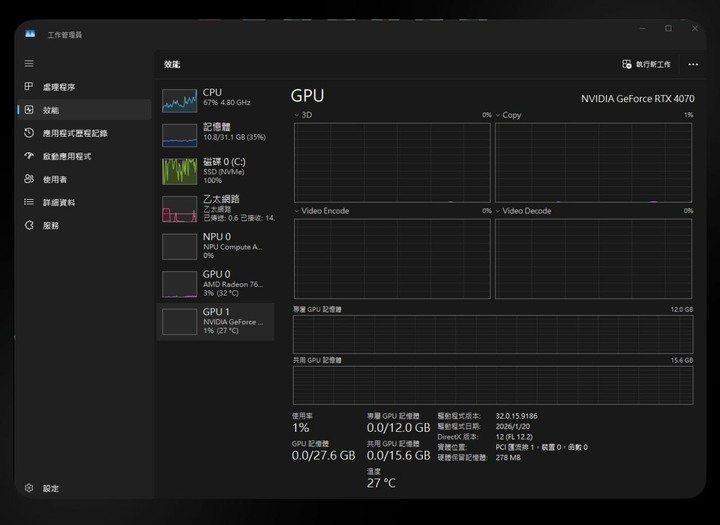
Task: Click the '0.0/12.0 GB' dedicated memory value
Action: (x=398, y=428)
